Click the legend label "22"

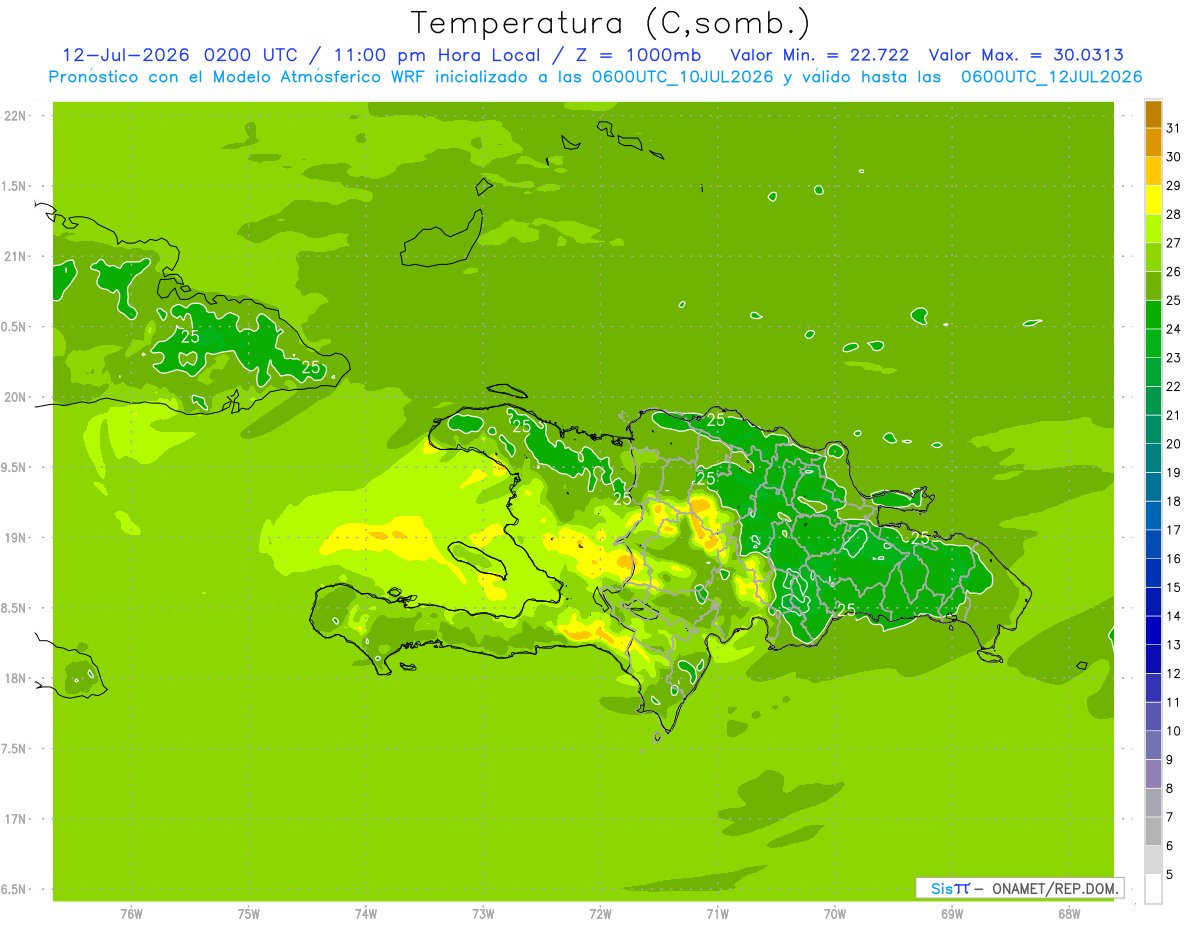(1174, 386)
